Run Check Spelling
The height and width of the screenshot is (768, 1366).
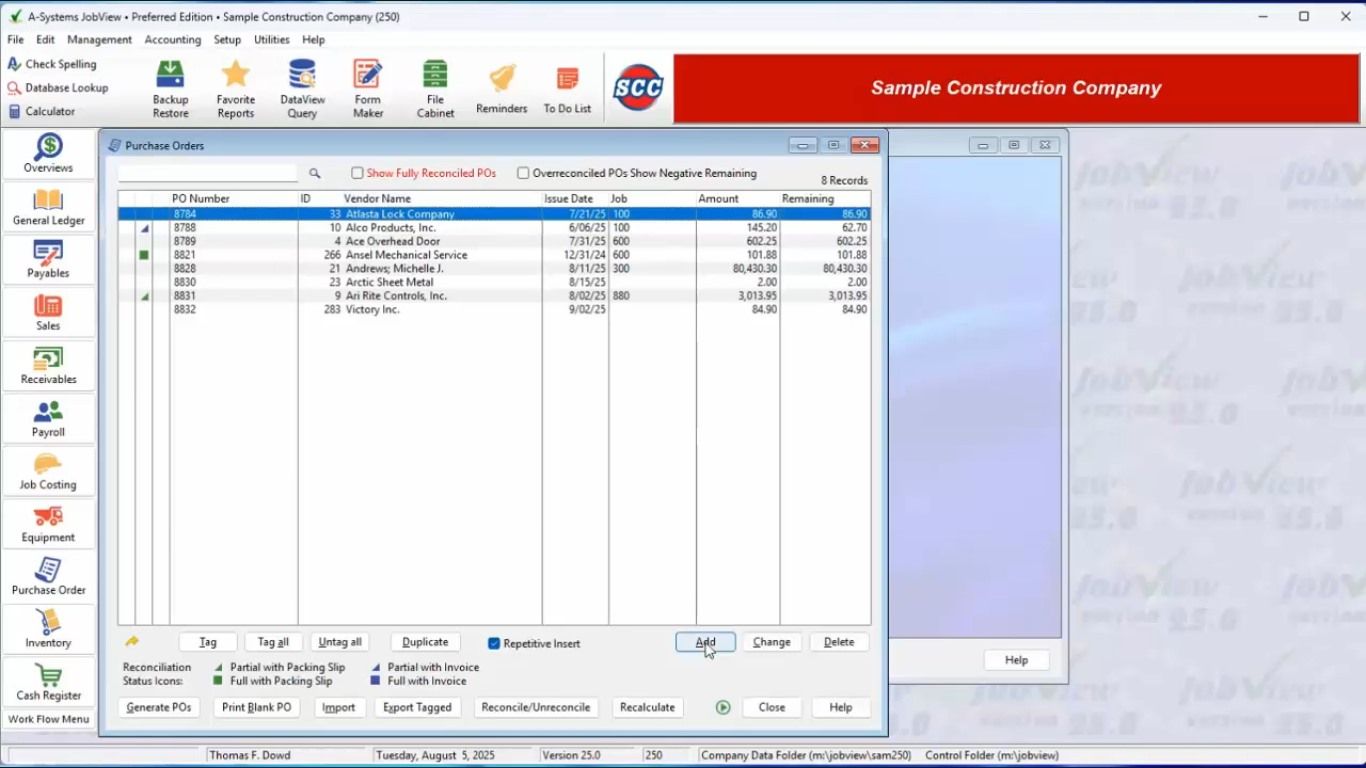52,64
